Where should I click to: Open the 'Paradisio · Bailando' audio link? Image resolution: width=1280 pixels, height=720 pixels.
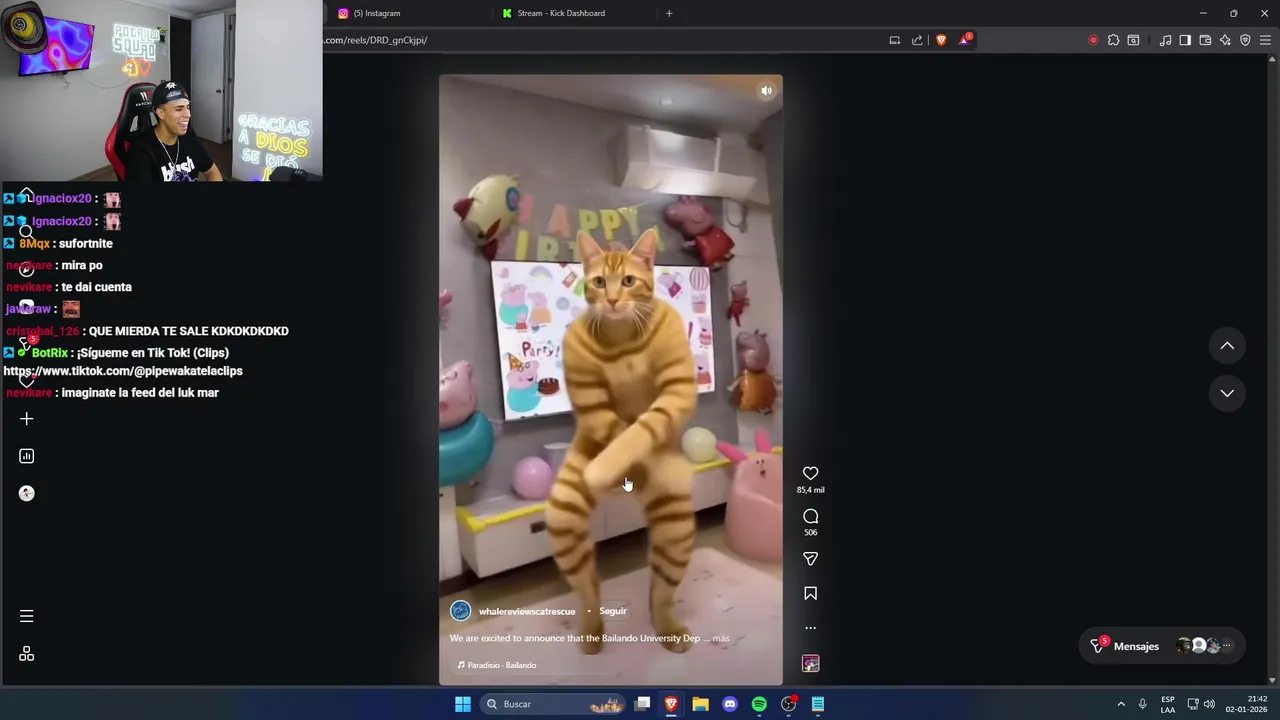click(x=497, y=665)
